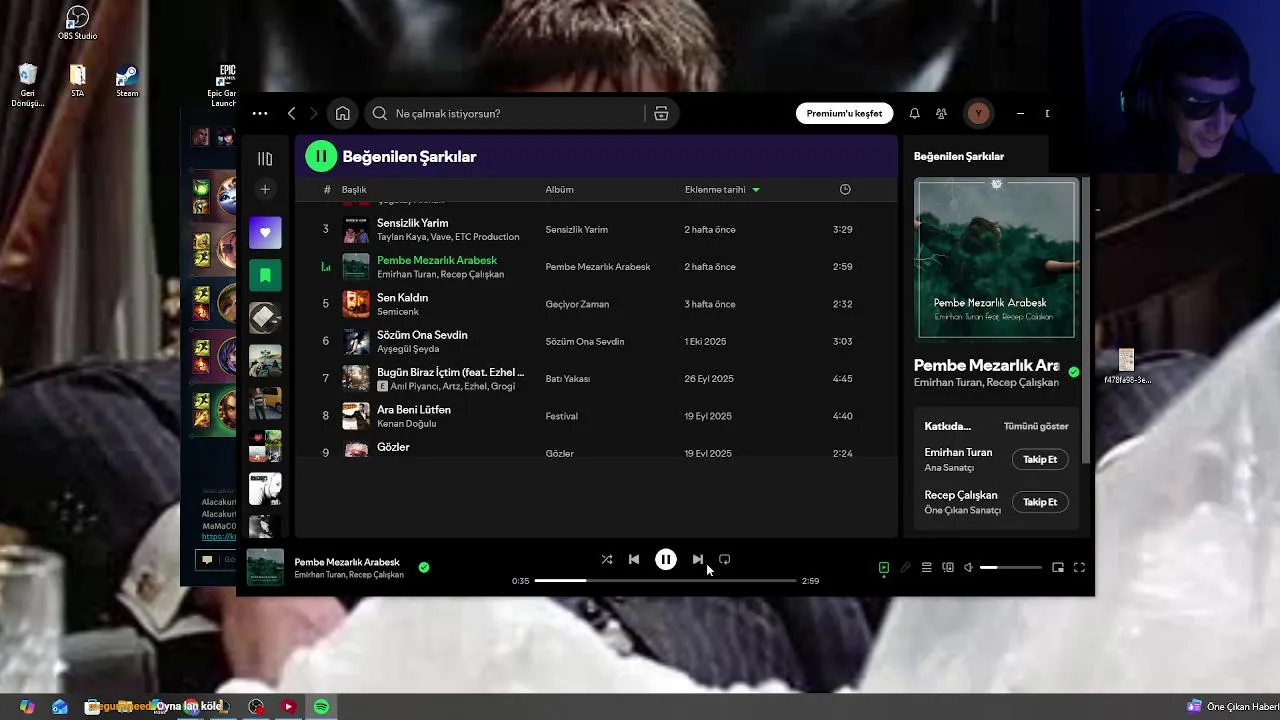
Task: Open the 'Geçiyor Zaman' album link
Action: pyautogui.click(x=577, y=304)
